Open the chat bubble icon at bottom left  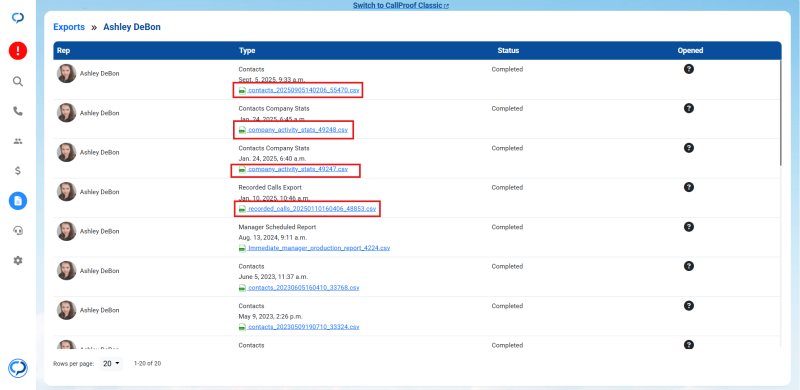click(x=18, y=368)
